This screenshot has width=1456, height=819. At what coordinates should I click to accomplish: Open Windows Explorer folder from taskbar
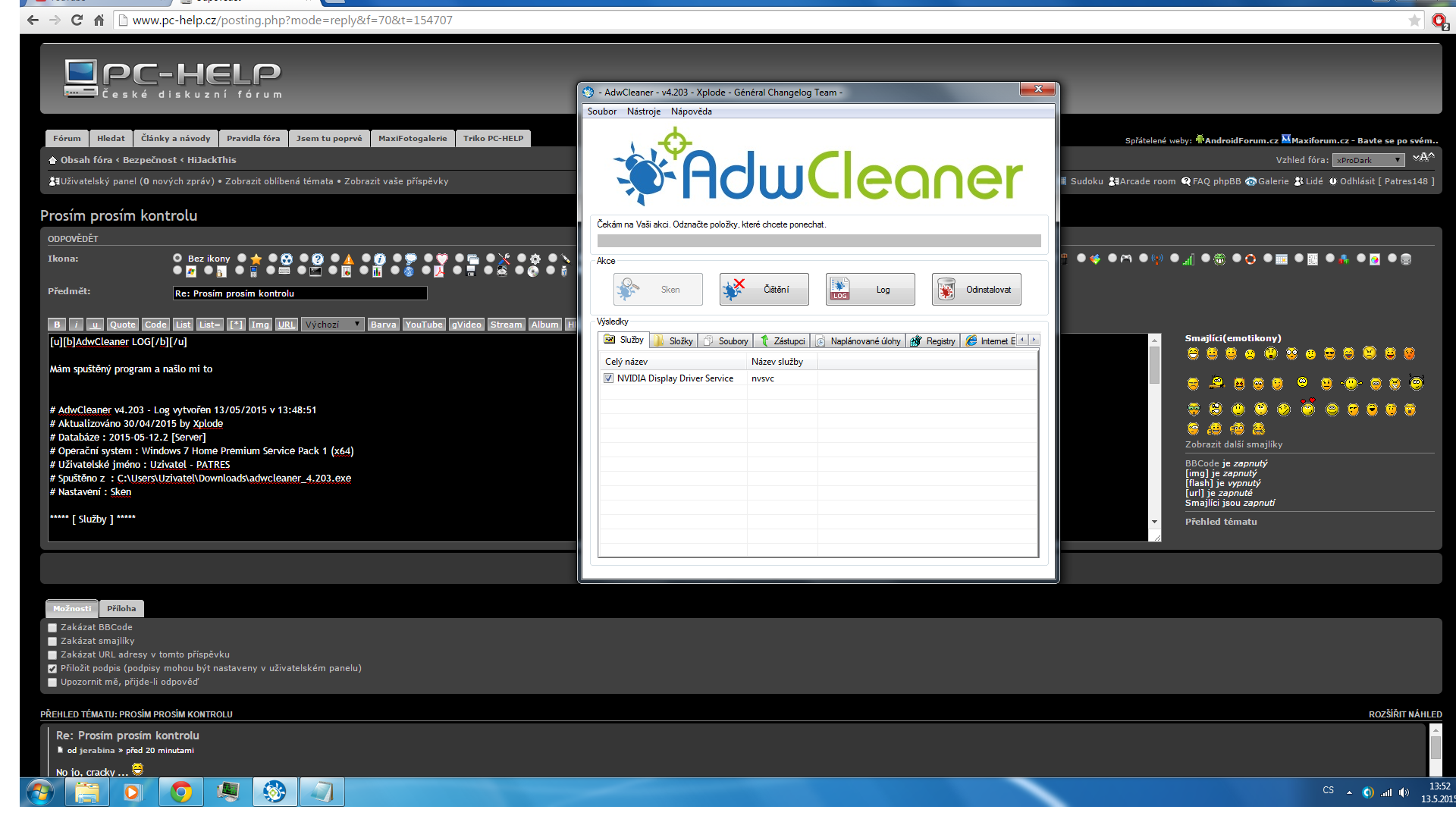click(x=86, y=792)
